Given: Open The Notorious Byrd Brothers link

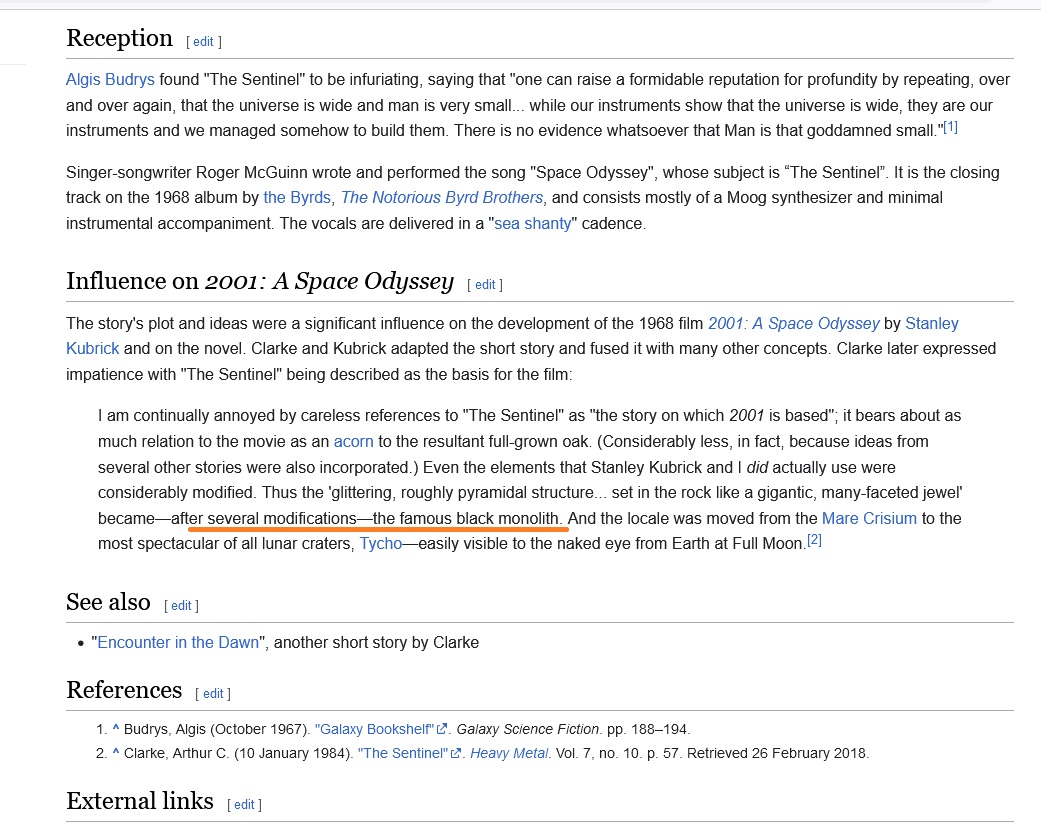Looking at the screenshot, I should click(441, 198).
